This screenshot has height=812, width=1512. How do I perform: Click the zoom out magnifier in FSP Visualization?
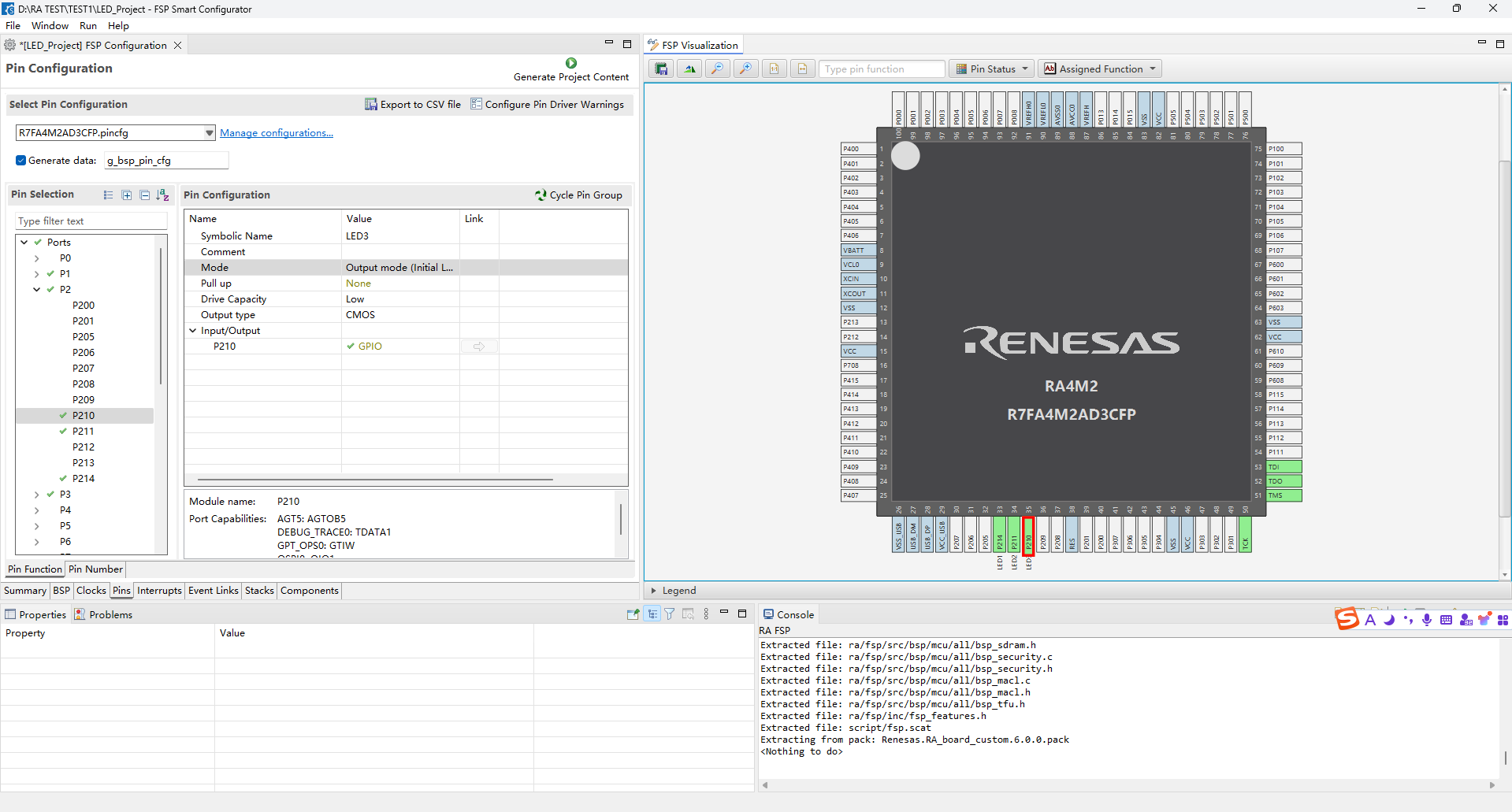click(x=717, y=69)
